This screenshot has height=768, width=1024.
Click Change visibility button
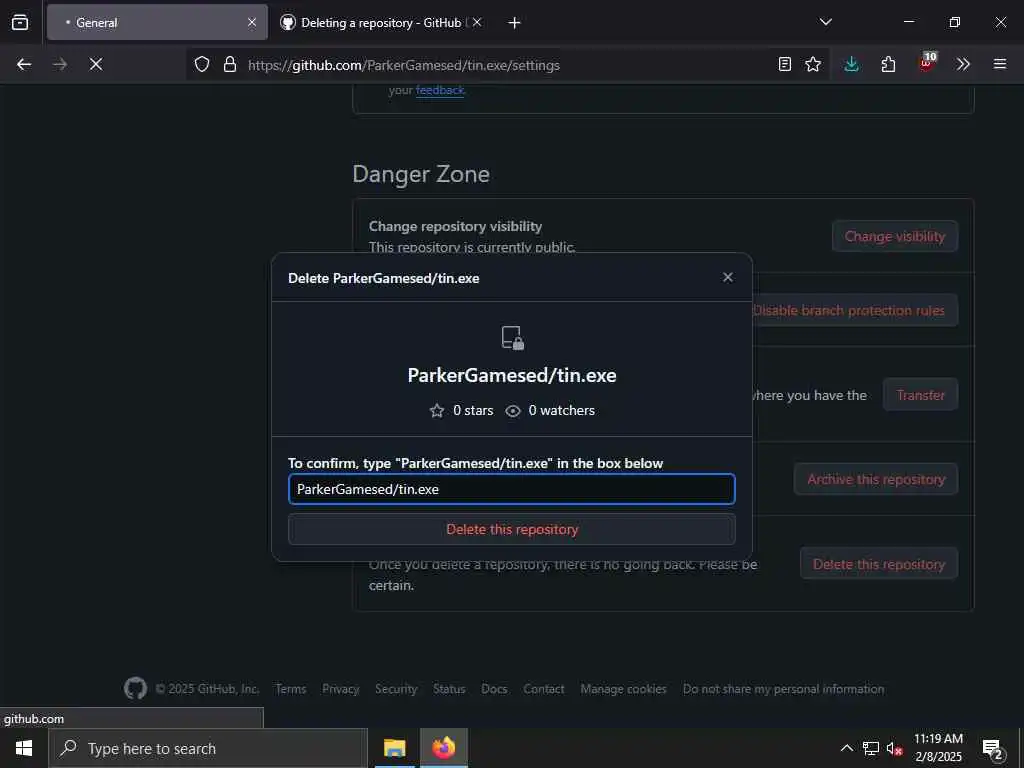tap(895, 236)
